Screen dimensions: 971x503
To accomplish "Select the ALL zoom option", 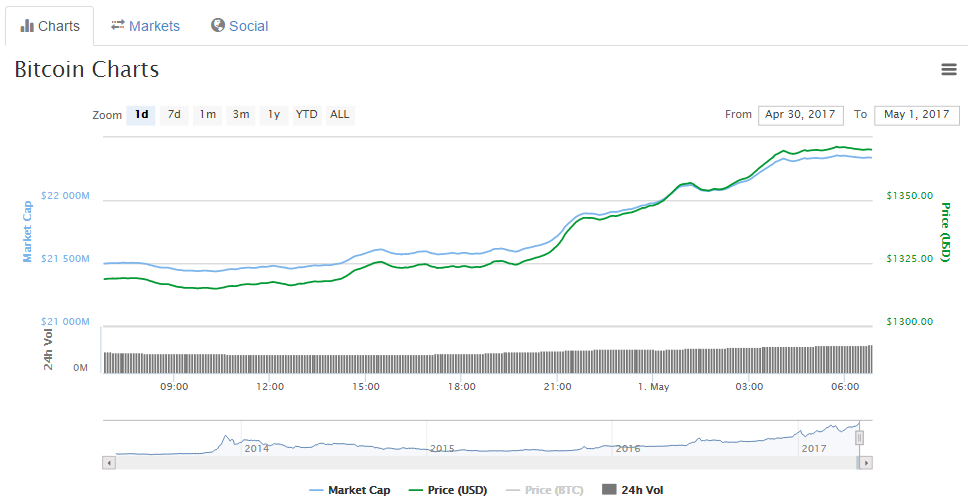I will pos(340,115).
